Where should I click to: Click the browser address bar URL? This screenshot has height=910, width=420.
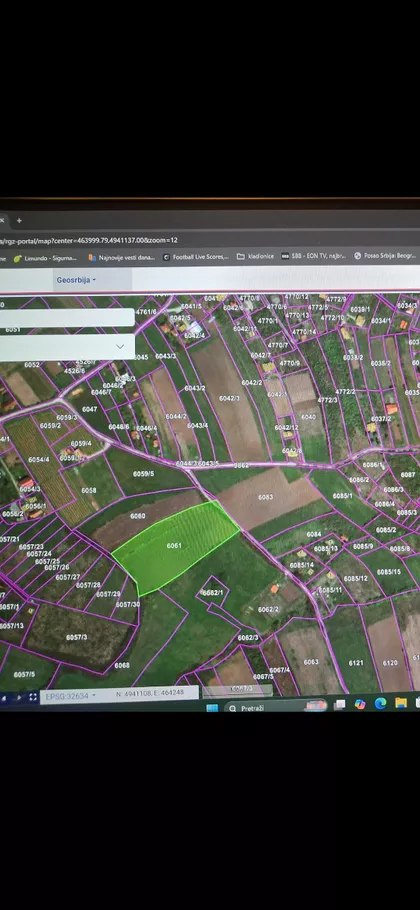pyautogui.click(x=88, y=240)
